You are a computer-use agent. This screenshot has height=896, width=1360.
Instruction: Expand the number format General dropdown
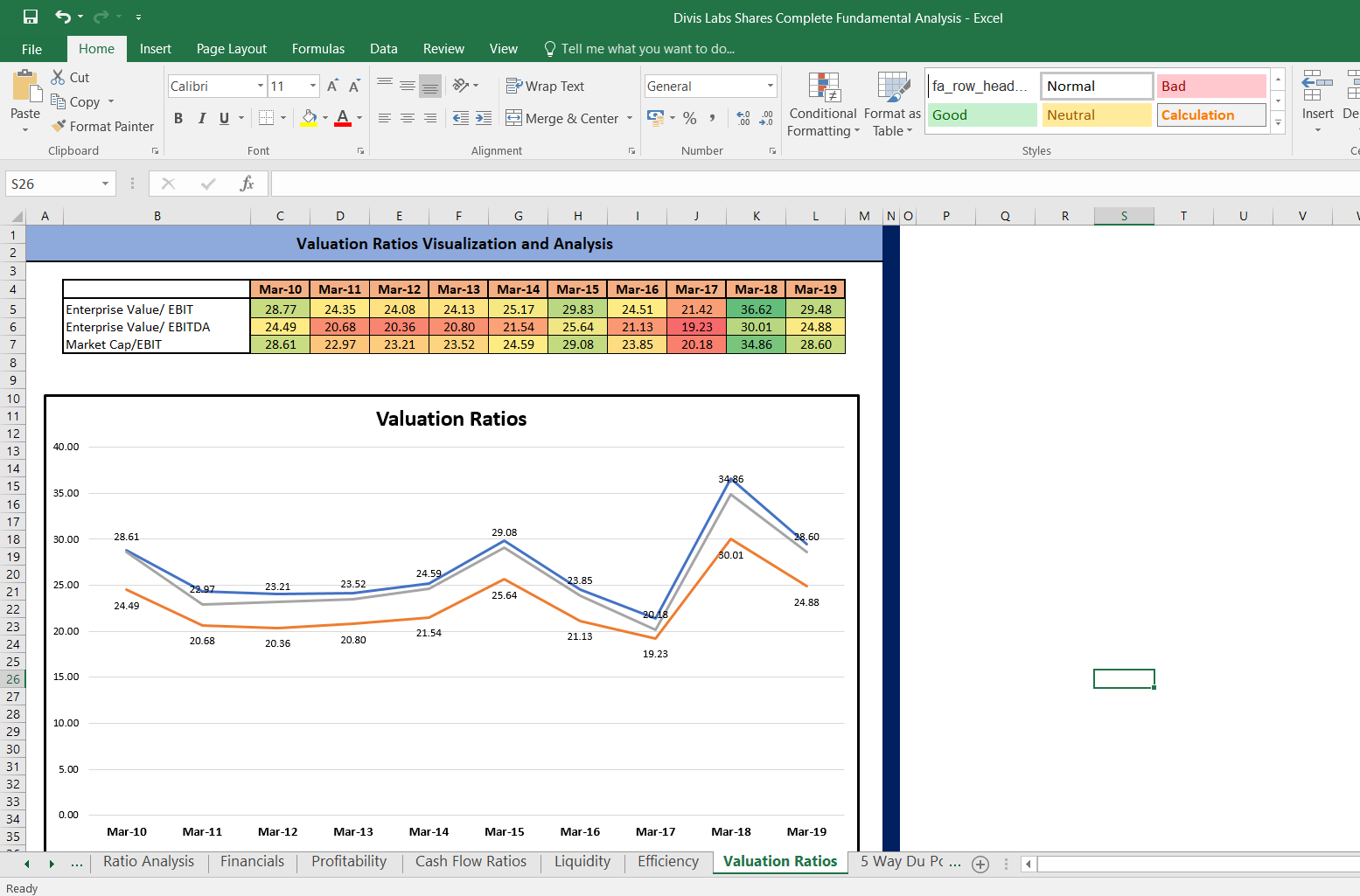pos(771,86)
